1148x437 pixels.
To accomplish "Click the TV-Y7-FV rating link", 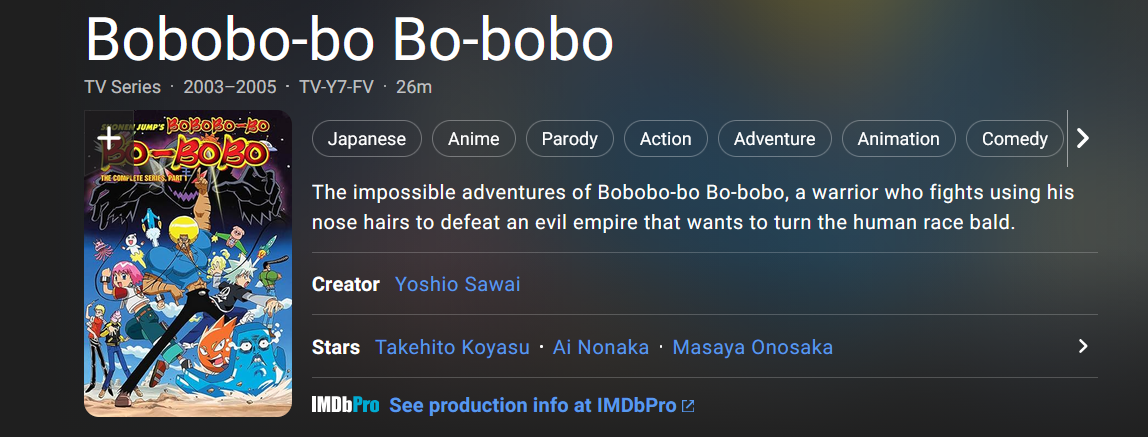I will (x=336, y=87).
